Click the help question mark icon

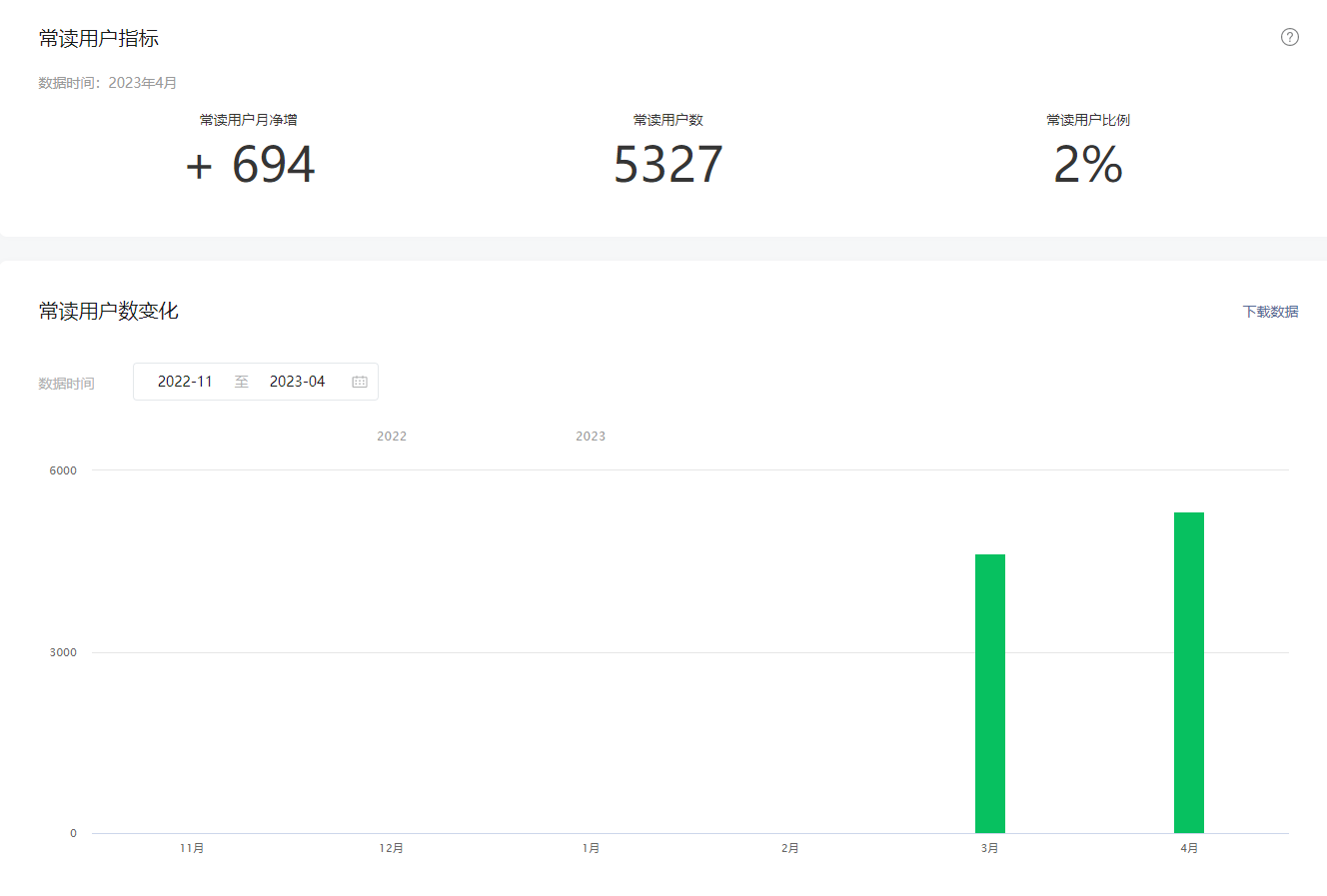coord(1290,37)
